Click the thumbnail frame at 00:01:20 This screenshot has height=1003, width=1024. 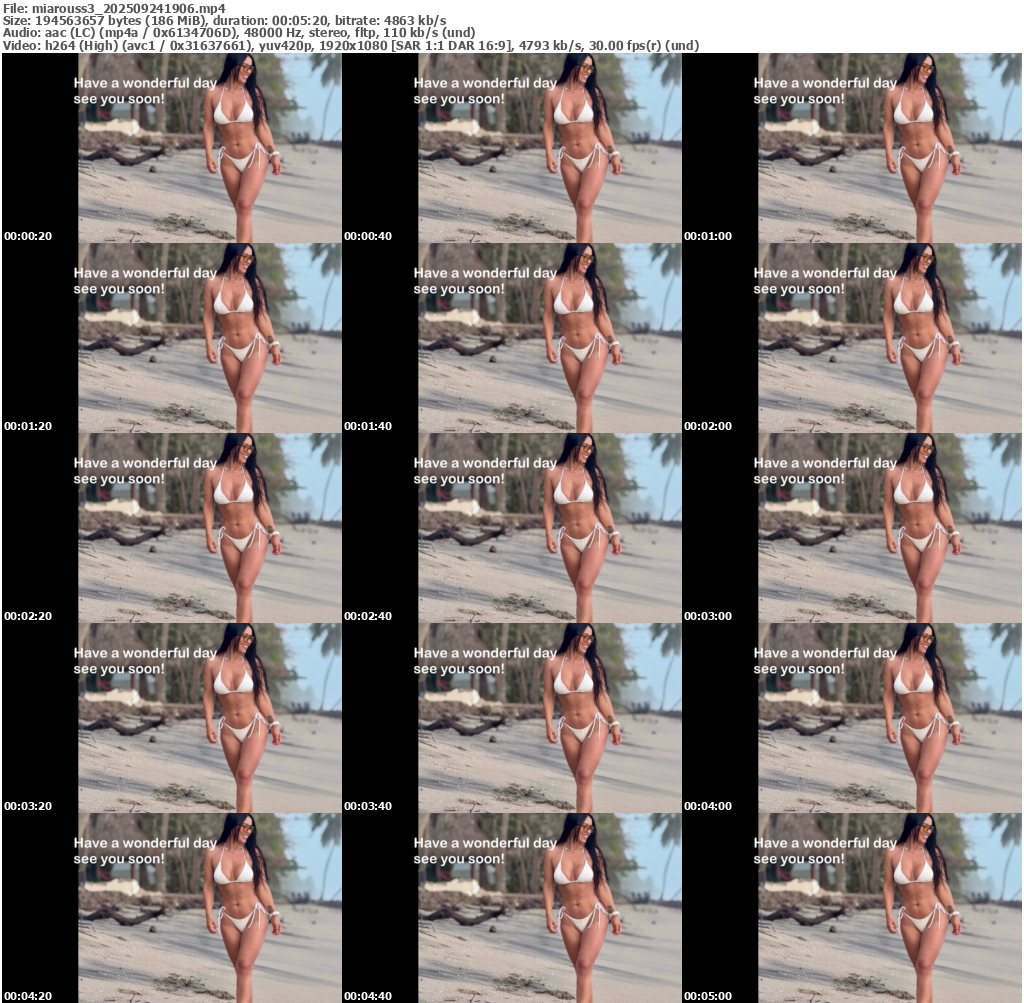point(172,338)
